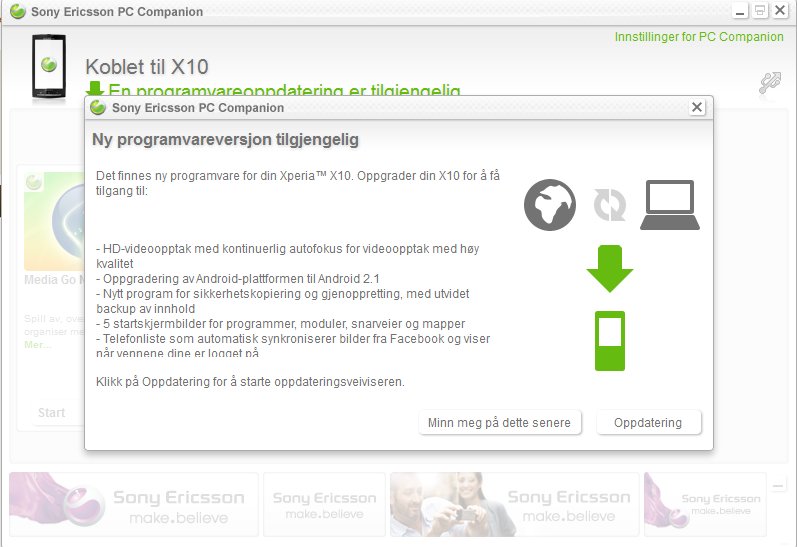The width and height of the screenshot is (797, 547).
Task: Click the Start button under Media Go
Action: (51, 413)
